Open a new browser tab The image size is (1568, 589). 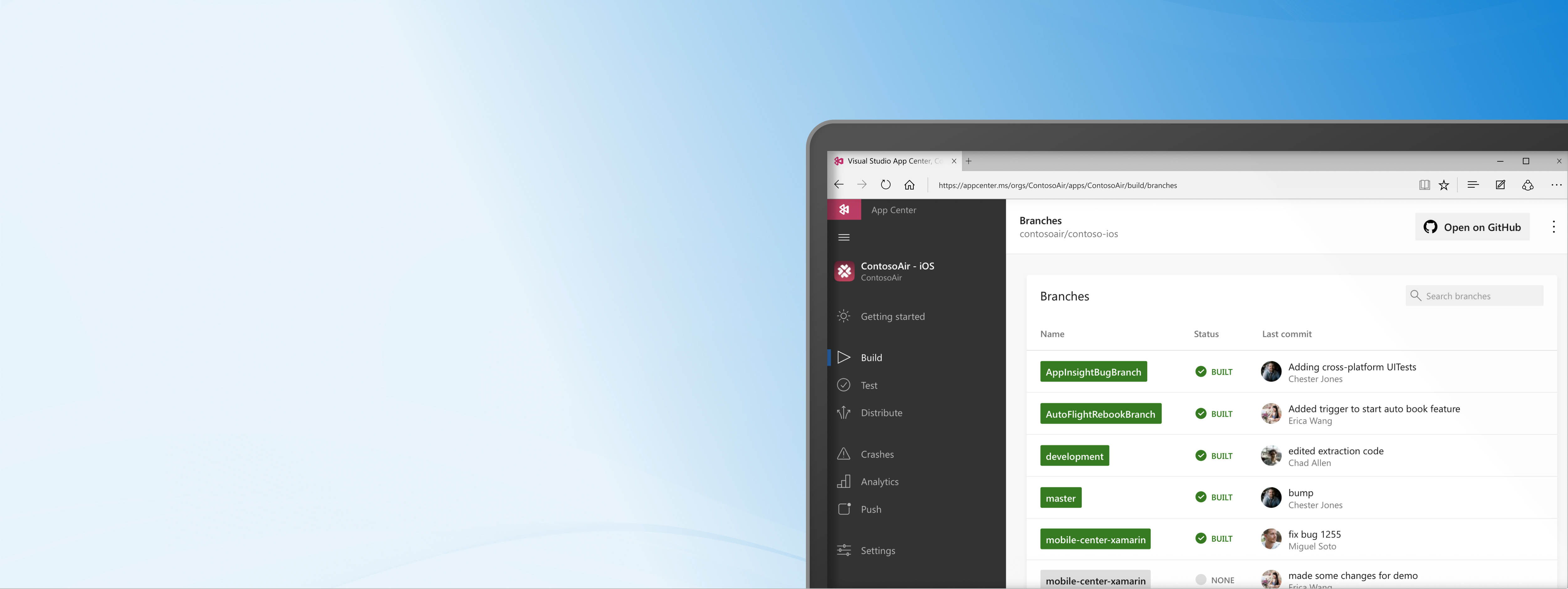click(x=969, y=161)
